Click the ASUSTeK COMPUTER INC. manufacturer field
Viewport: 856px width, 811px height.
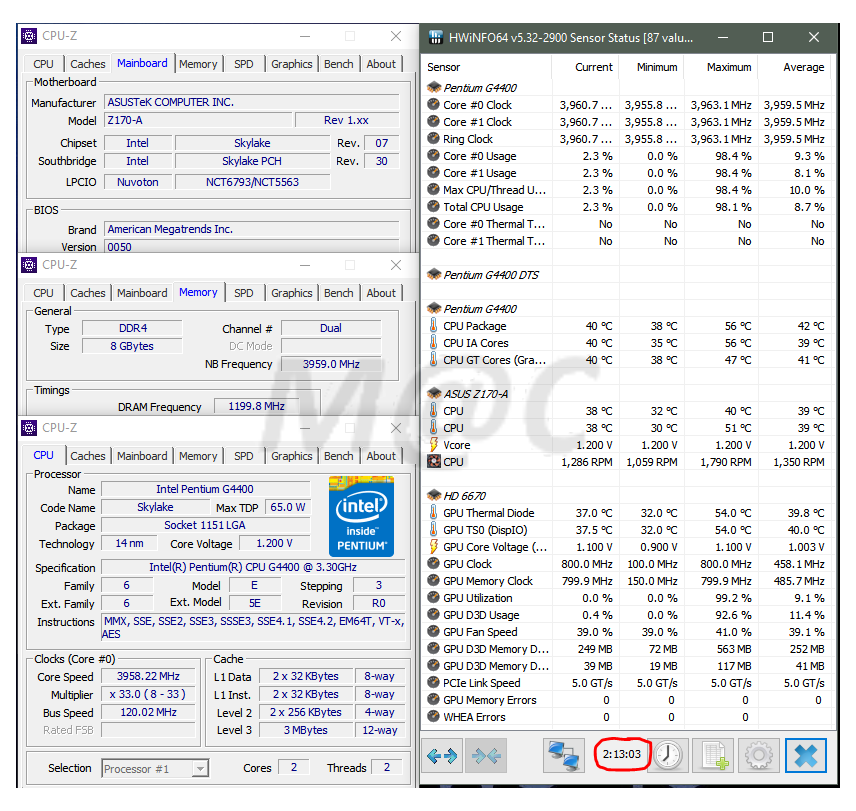click(251, 102)
